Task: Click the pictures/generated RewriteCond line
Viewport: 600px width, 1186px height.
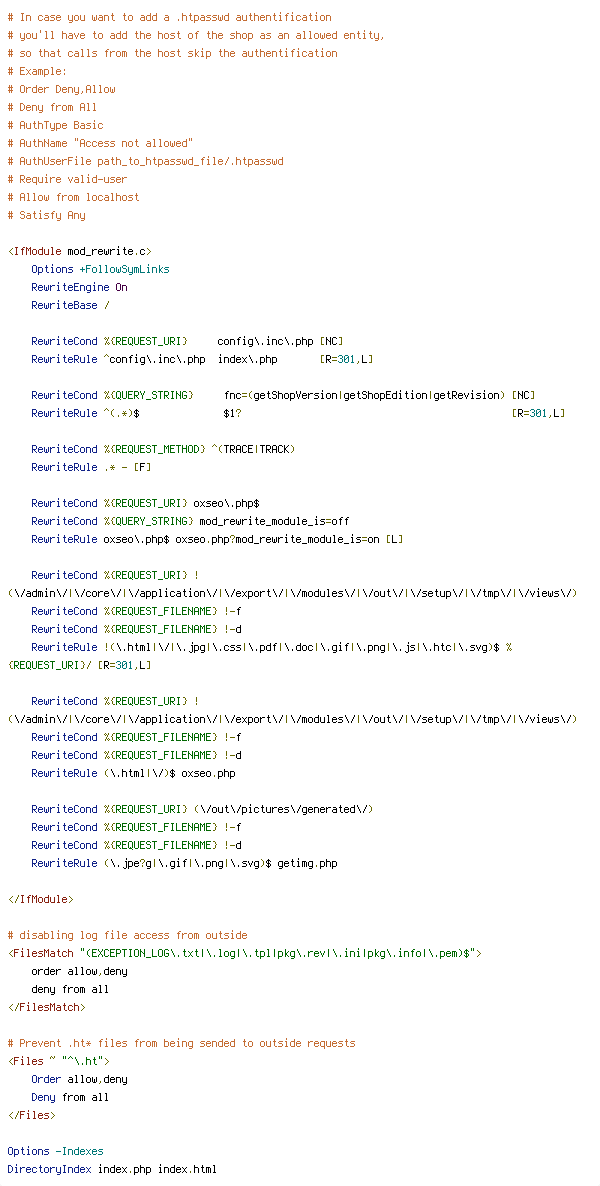Action: point(202,809)
